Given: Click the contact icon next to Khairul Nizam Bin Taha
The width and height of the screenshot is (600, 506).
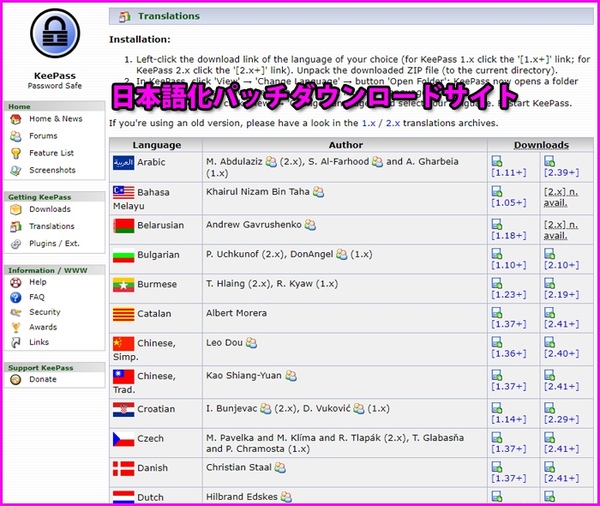Looking at the screenshot, I should 318,191.
